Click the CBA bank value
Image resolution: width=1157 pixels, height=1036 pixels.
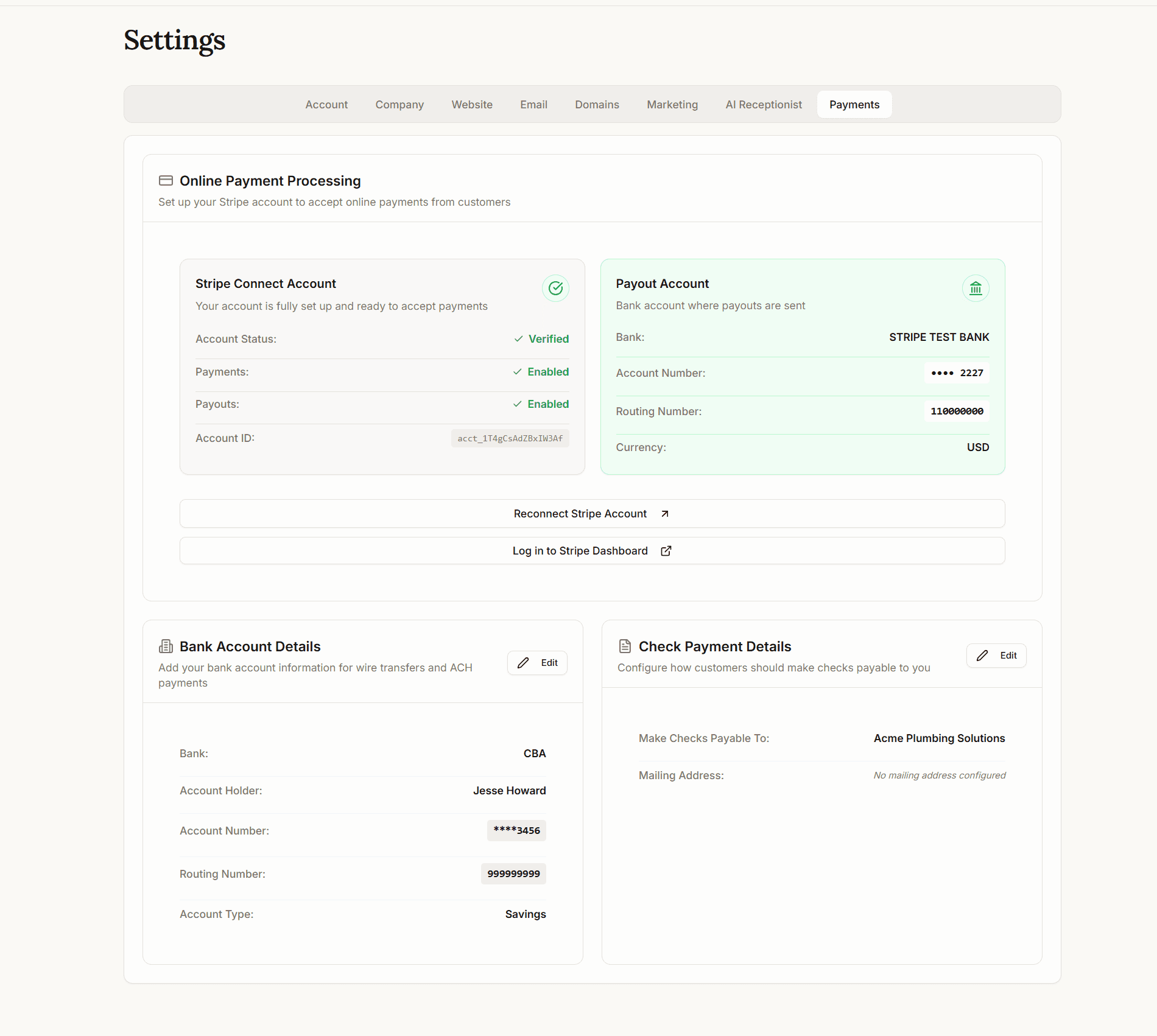535,754
